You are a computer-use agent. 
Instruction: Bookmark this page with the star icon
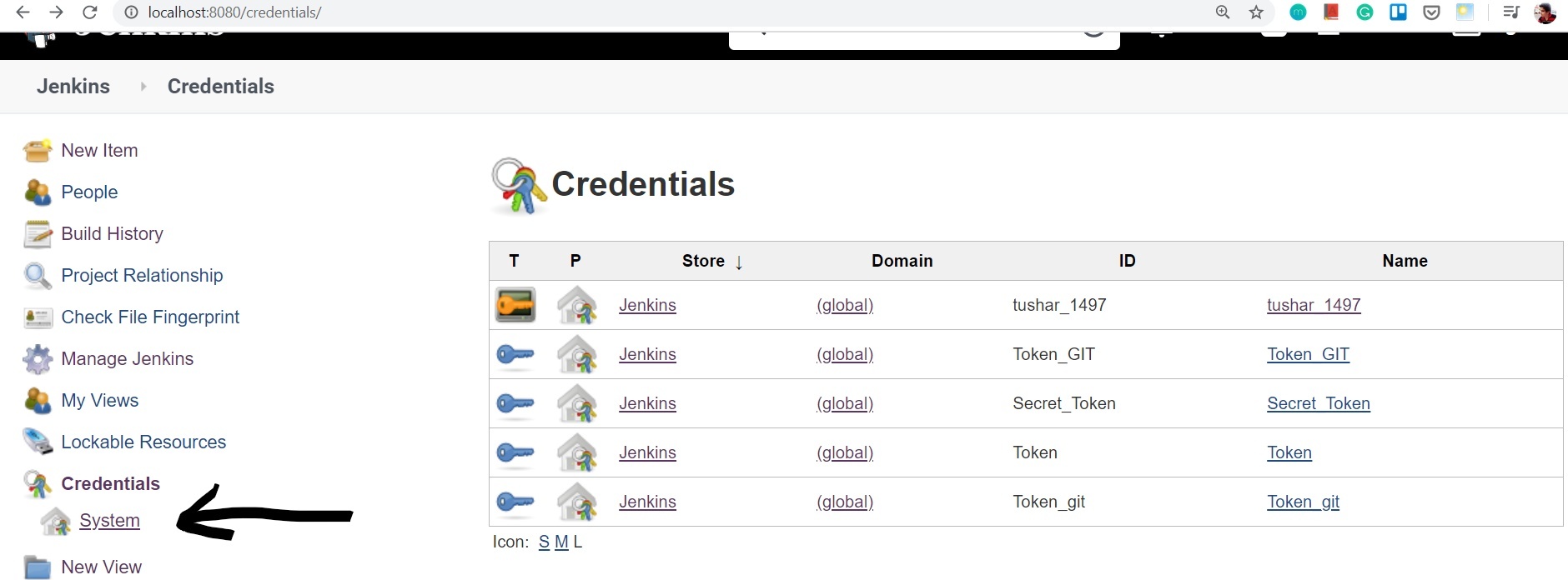(x=1256, y=12)
